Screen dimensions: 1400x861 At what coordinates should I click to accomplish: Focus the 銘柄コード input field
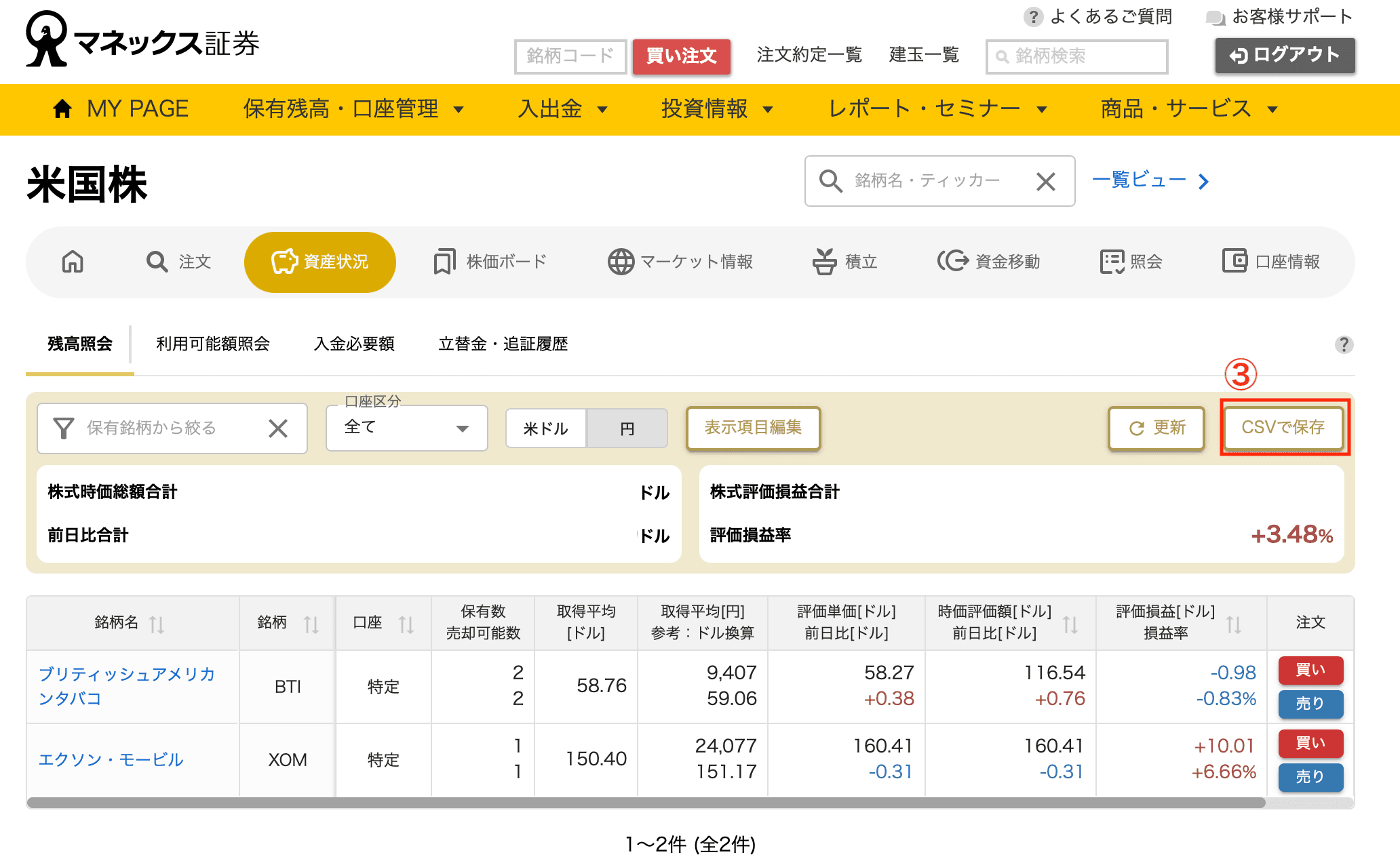pos(570,56)
